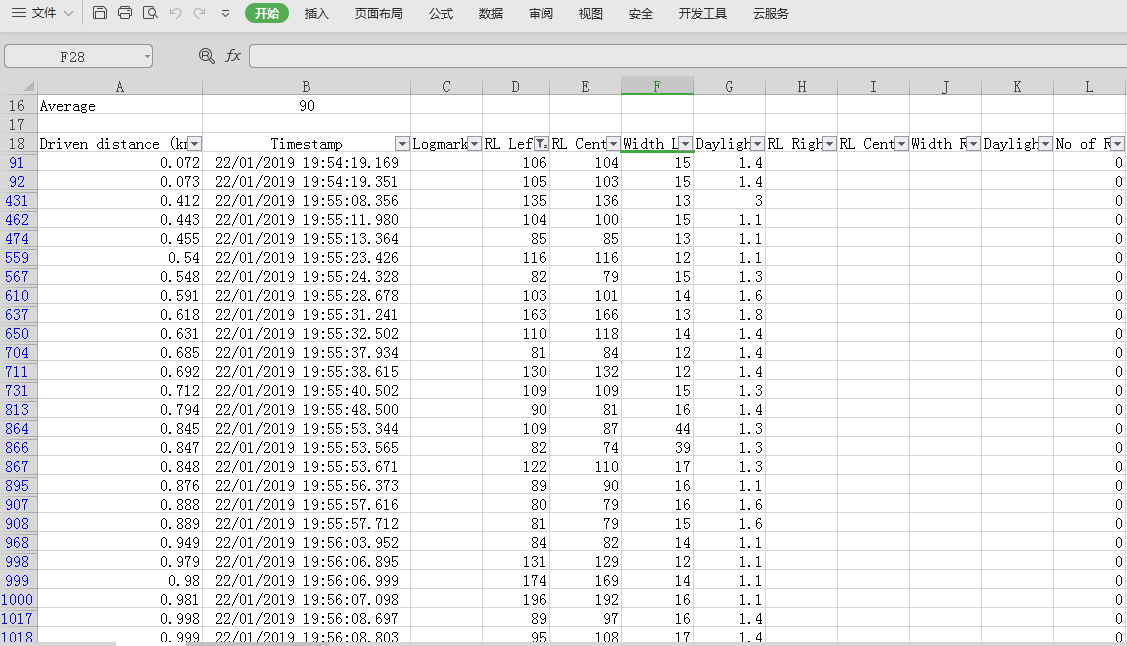Click the magnifier icon beside fx

pos(207,56)
